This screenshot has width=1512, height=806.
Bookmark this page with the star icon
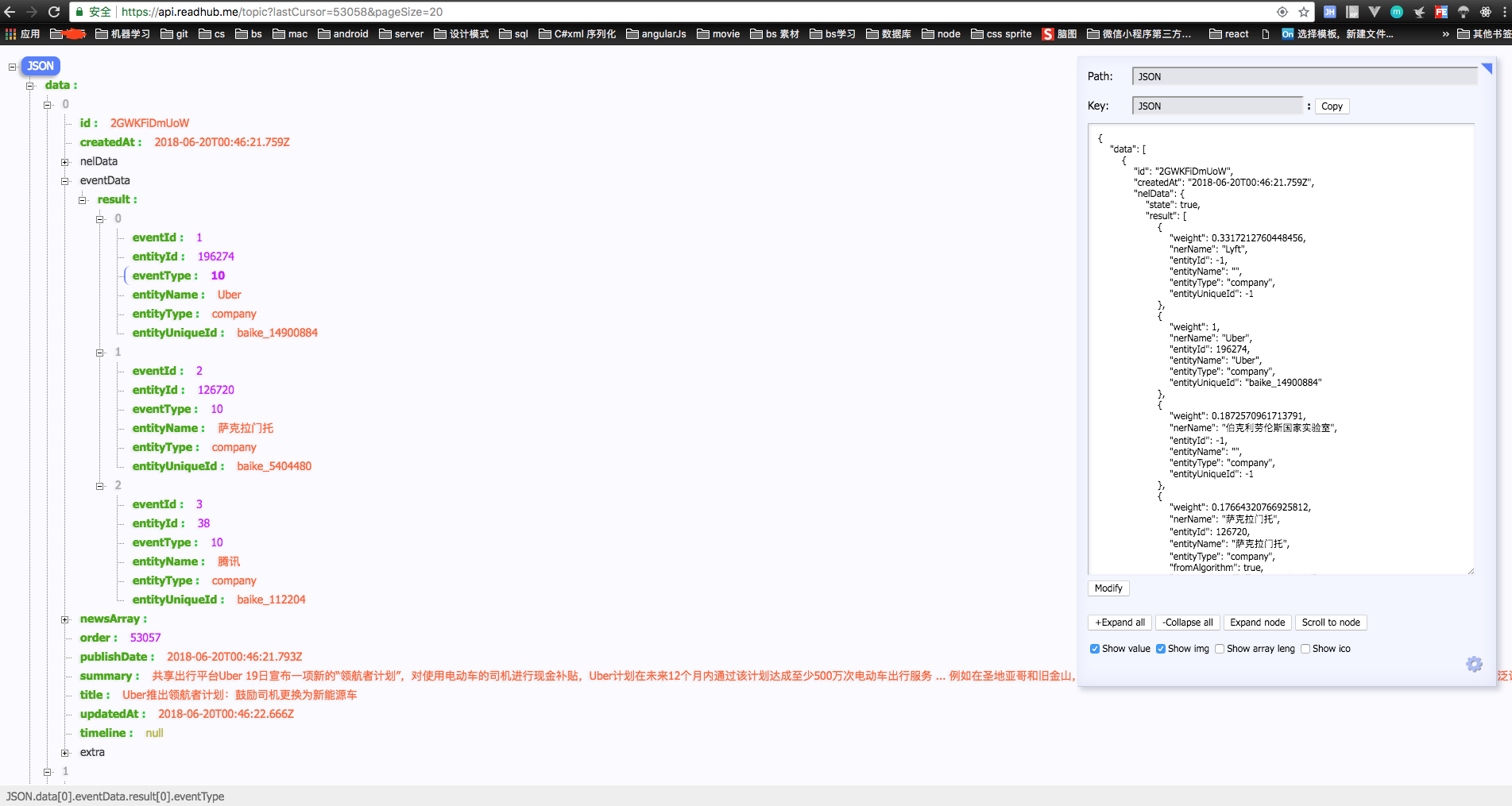coord(1304,12)
